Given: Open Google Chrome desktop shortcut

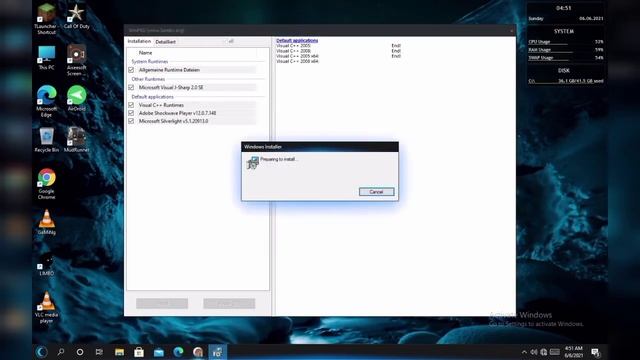Looking at the screenshot, I should pyautogui.click(x=46, y=184).
